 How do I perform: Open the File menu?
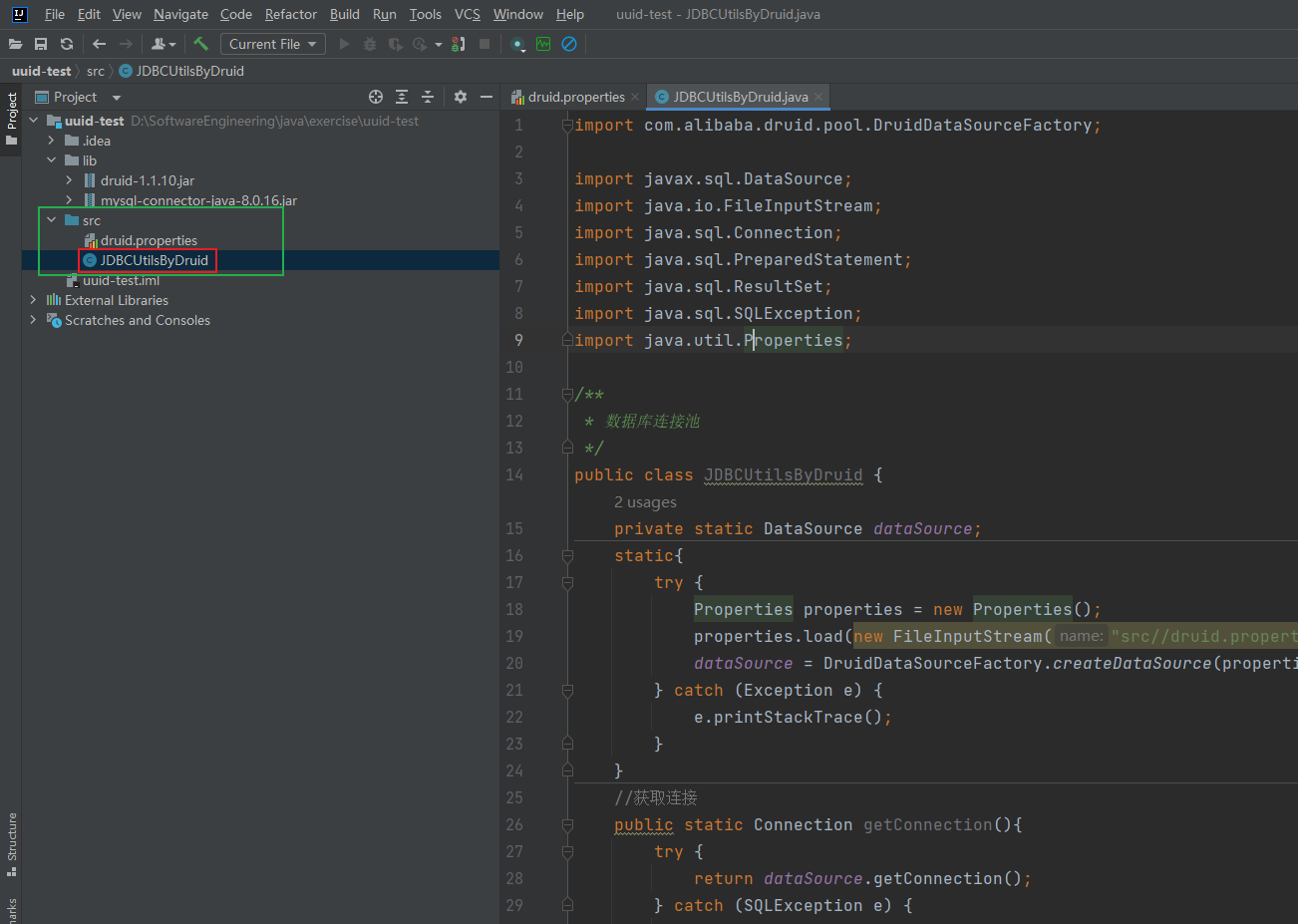[x=55, y=14]
